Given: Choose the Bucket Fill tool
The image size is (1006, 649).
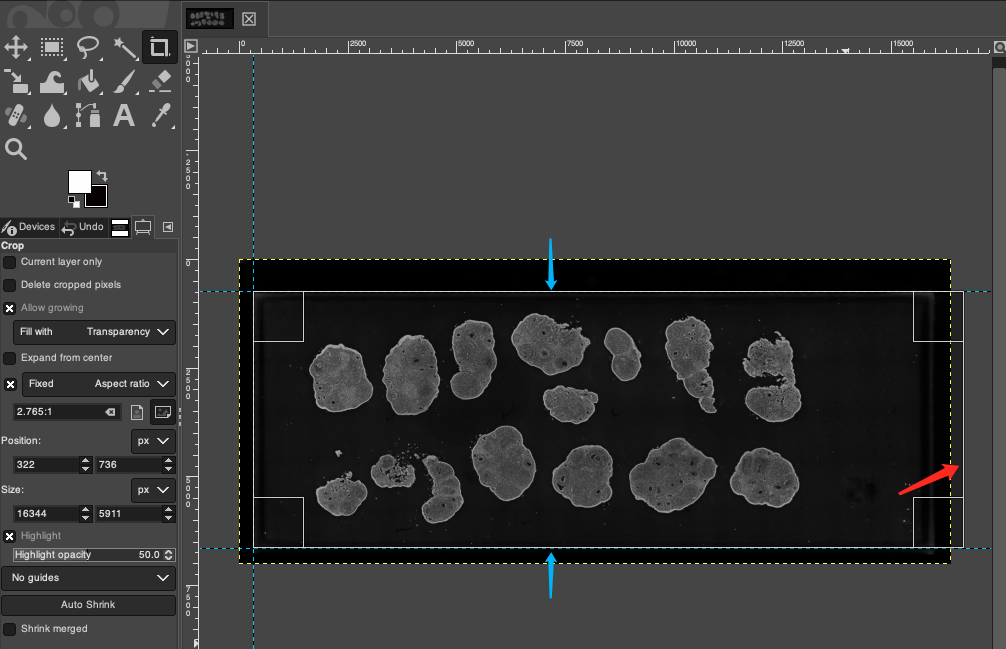Looking at the screenshot, I should click(89, 81).
